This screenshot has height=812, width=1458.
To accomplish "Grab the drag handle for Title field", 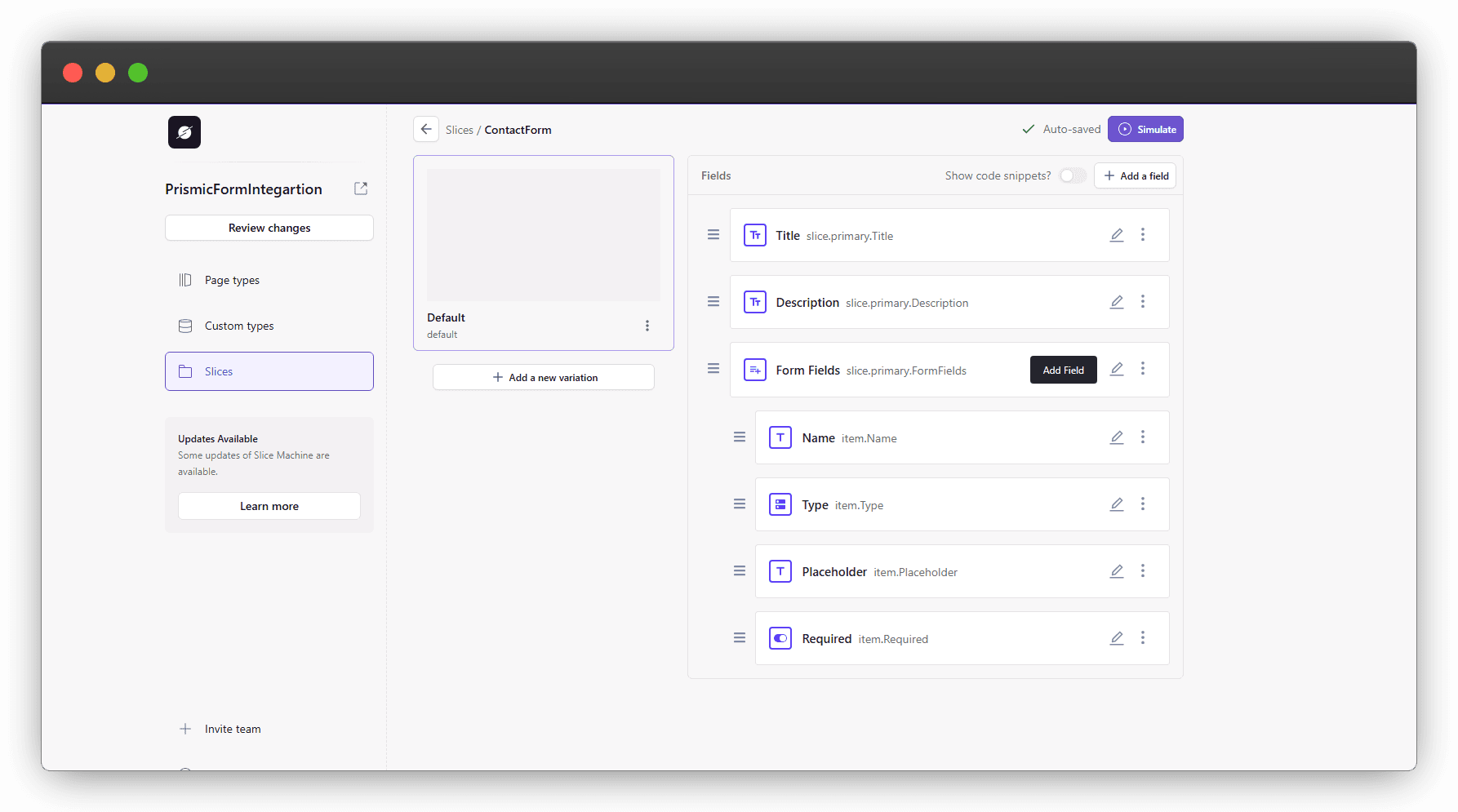I will [713, 235].
